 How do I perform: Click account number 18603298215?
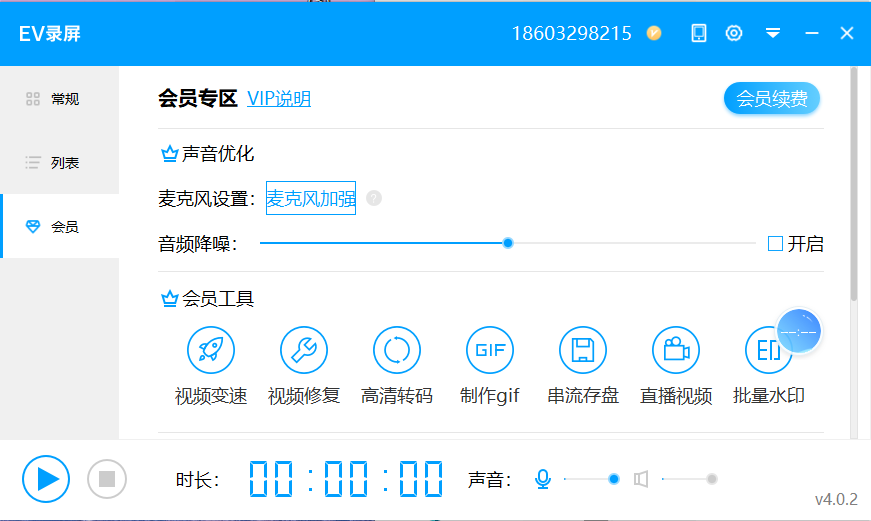coord(571,33)
